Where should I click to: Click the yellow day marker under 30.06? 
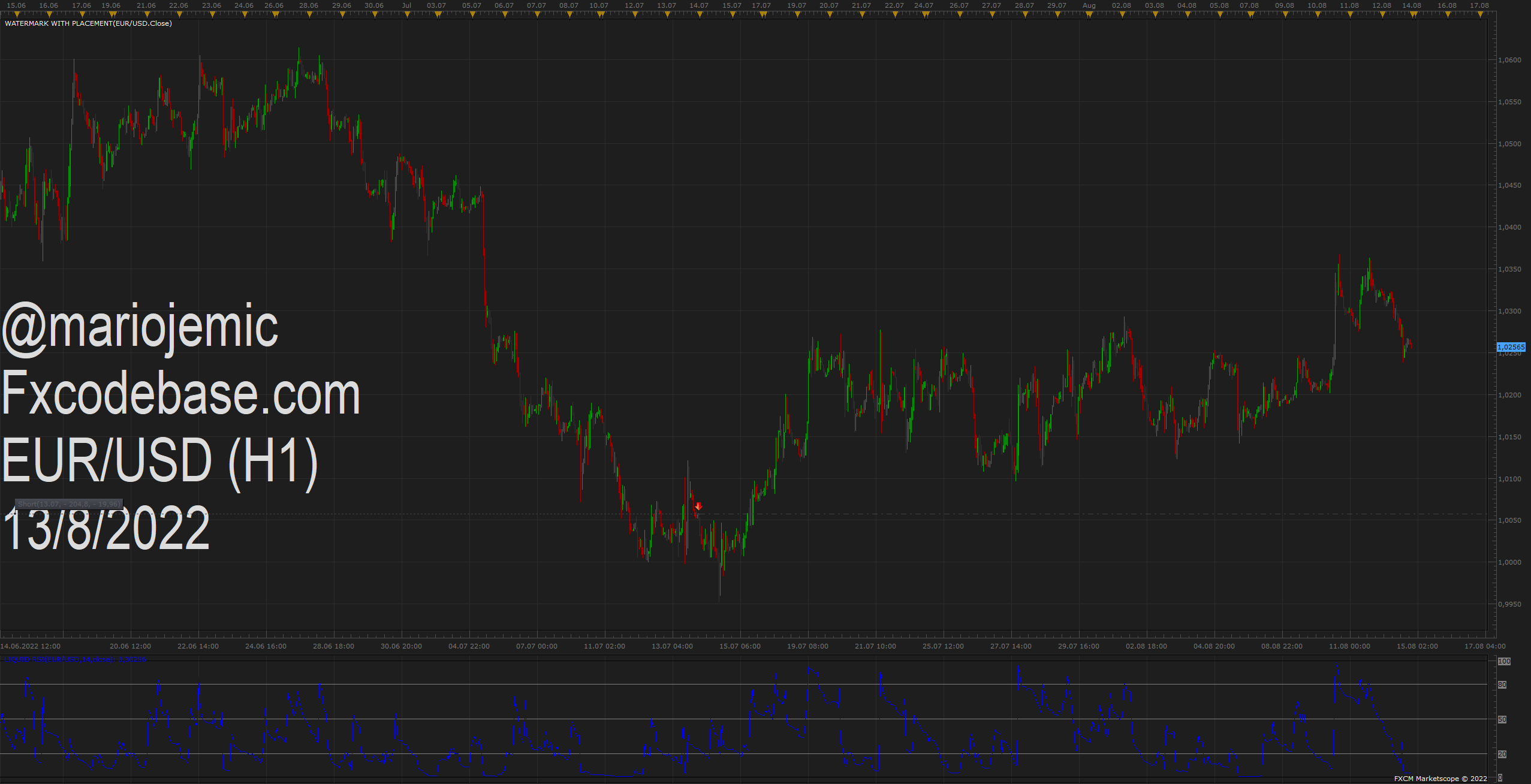click(374, 14)
